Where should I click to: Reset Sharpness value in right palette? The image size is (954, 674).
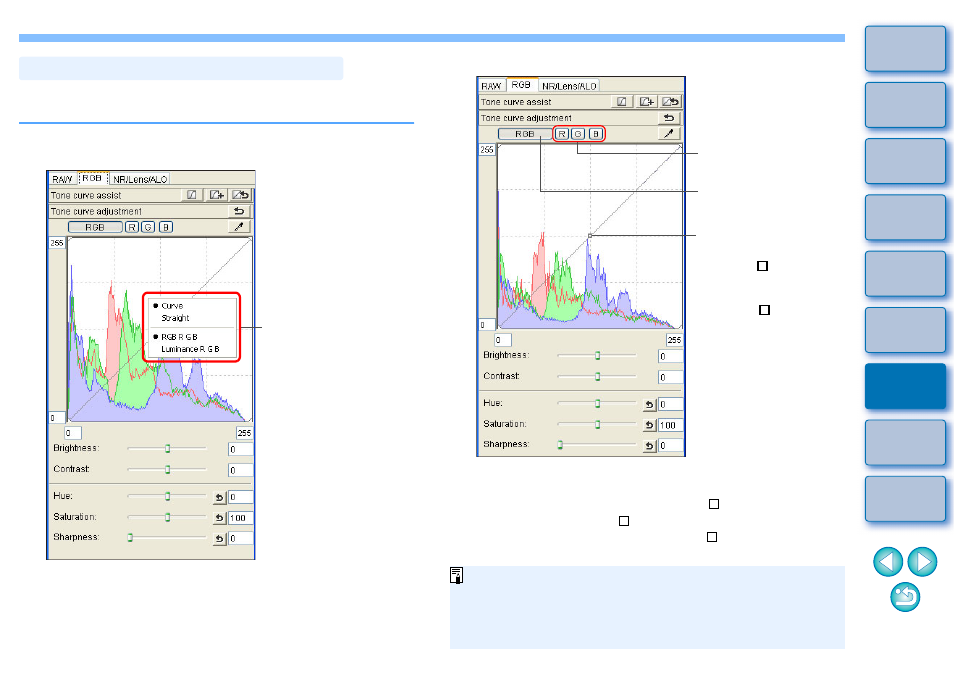(x=650, y=446)
